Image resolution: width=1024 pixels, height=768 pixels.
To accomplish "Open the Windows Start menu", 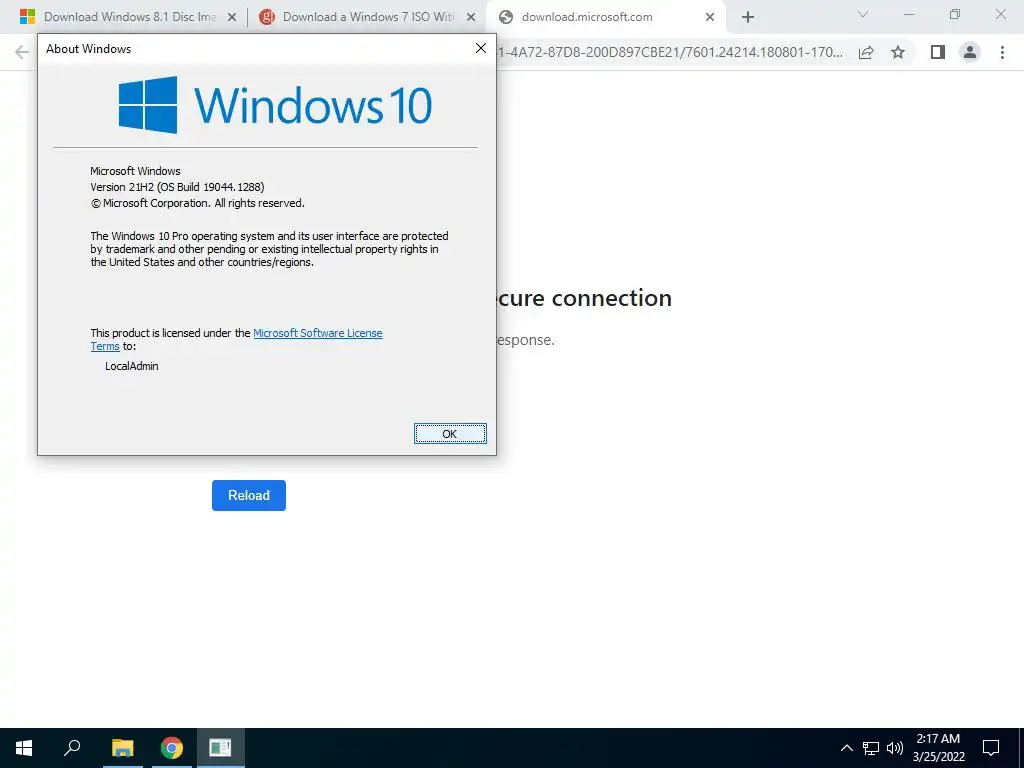I will 24,748.
